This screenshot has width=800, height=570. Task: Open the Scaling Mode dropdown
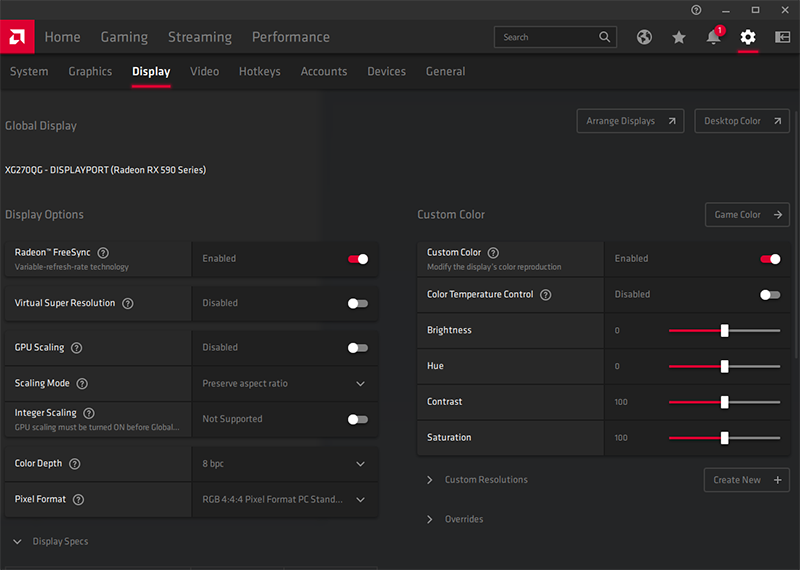pos(284,384)
